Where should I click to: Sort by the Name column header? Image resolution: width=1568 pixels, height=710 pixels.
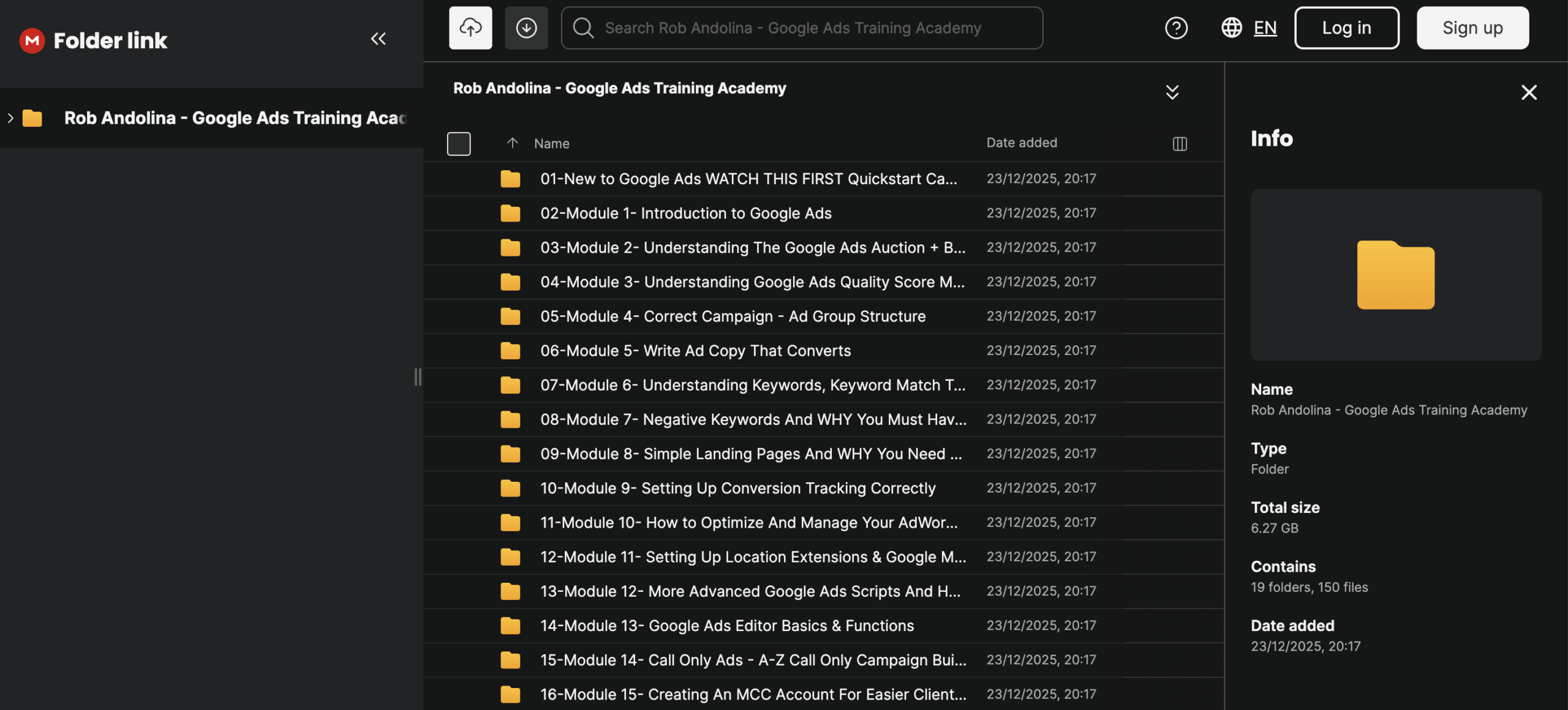tap(551, 144)
